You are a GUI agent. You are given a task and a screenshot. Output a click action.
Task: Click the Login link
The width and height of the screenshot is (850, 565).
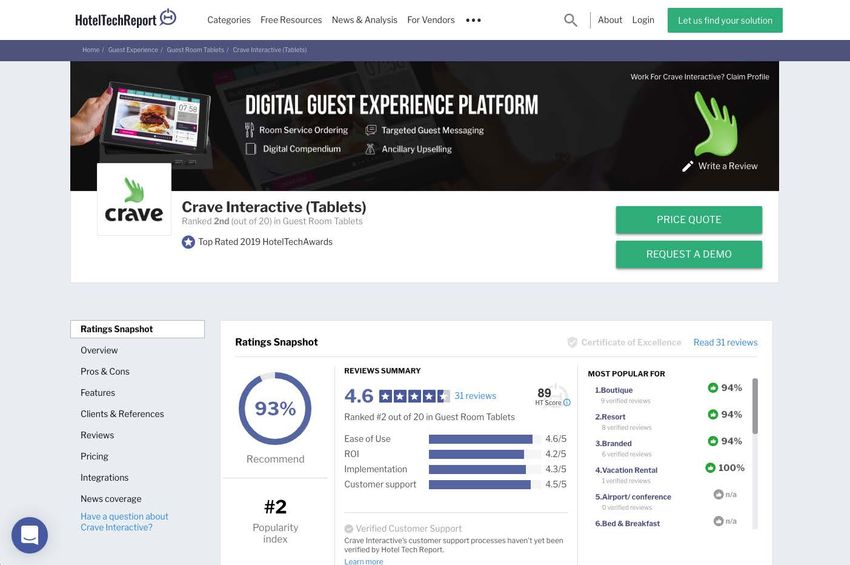coord(643,20)
